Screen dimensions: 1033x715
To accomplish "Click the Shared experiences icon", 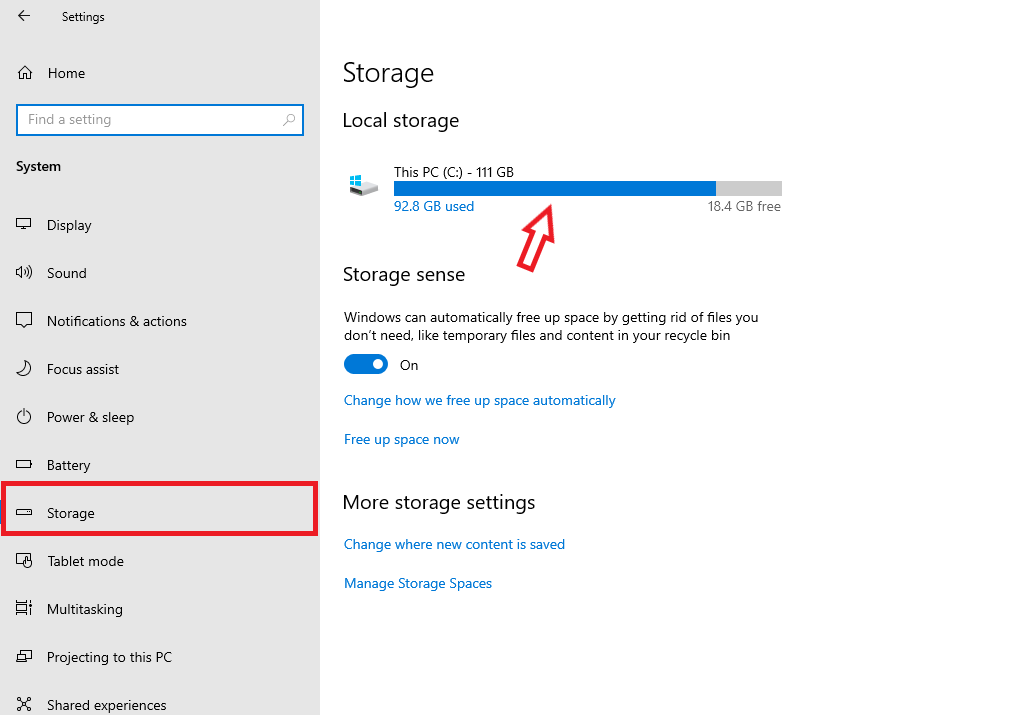I will (24, 704).
